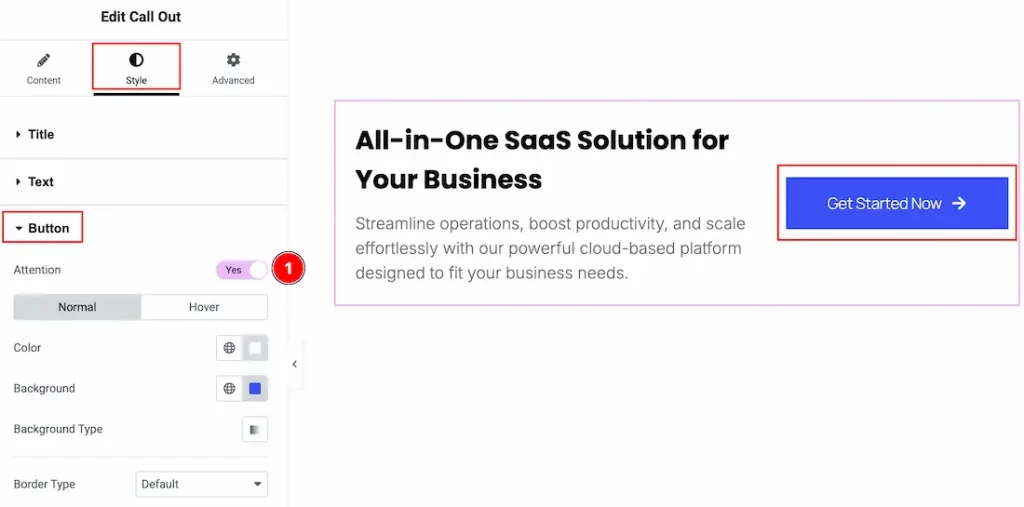The image size is (1024, 507).
Task: Click the half-circle Style icon
Action: (136, 60)
